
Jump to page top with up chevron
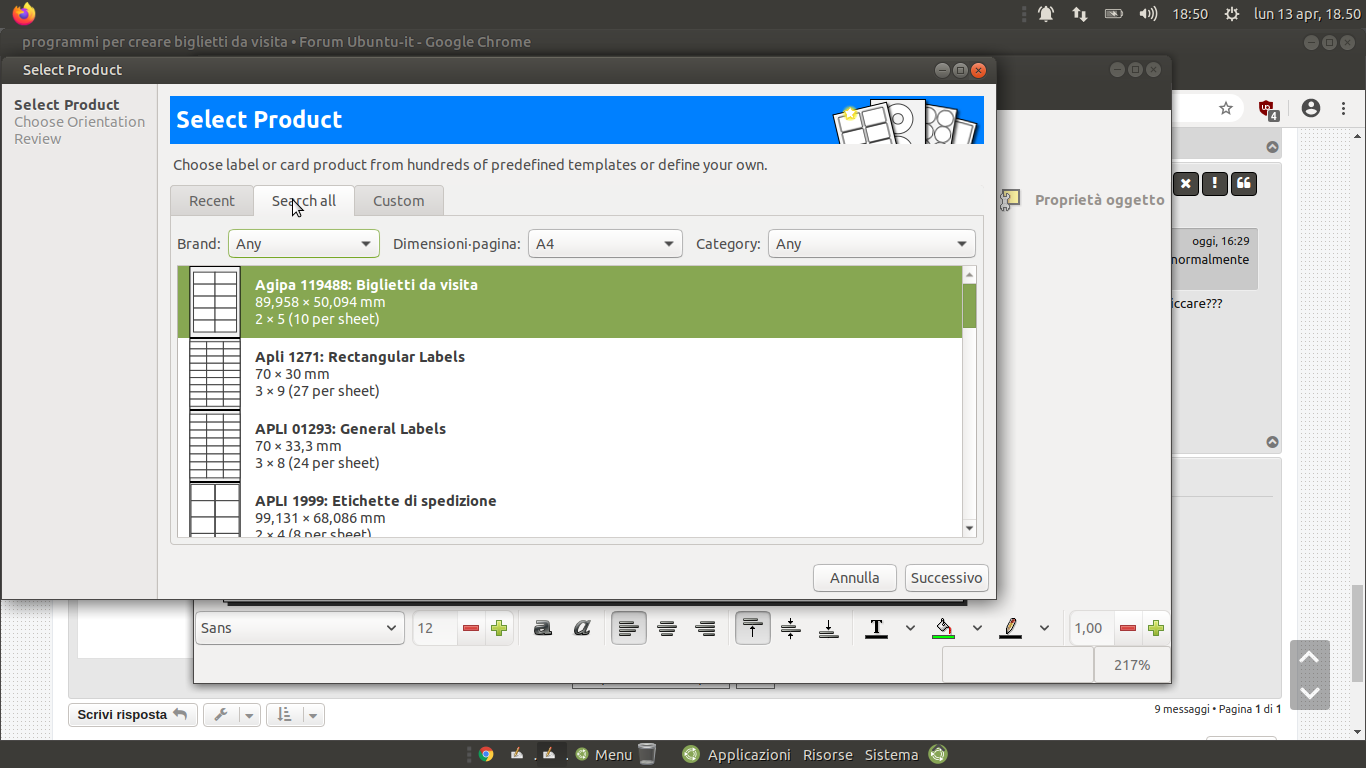(x=1309, y=657)
